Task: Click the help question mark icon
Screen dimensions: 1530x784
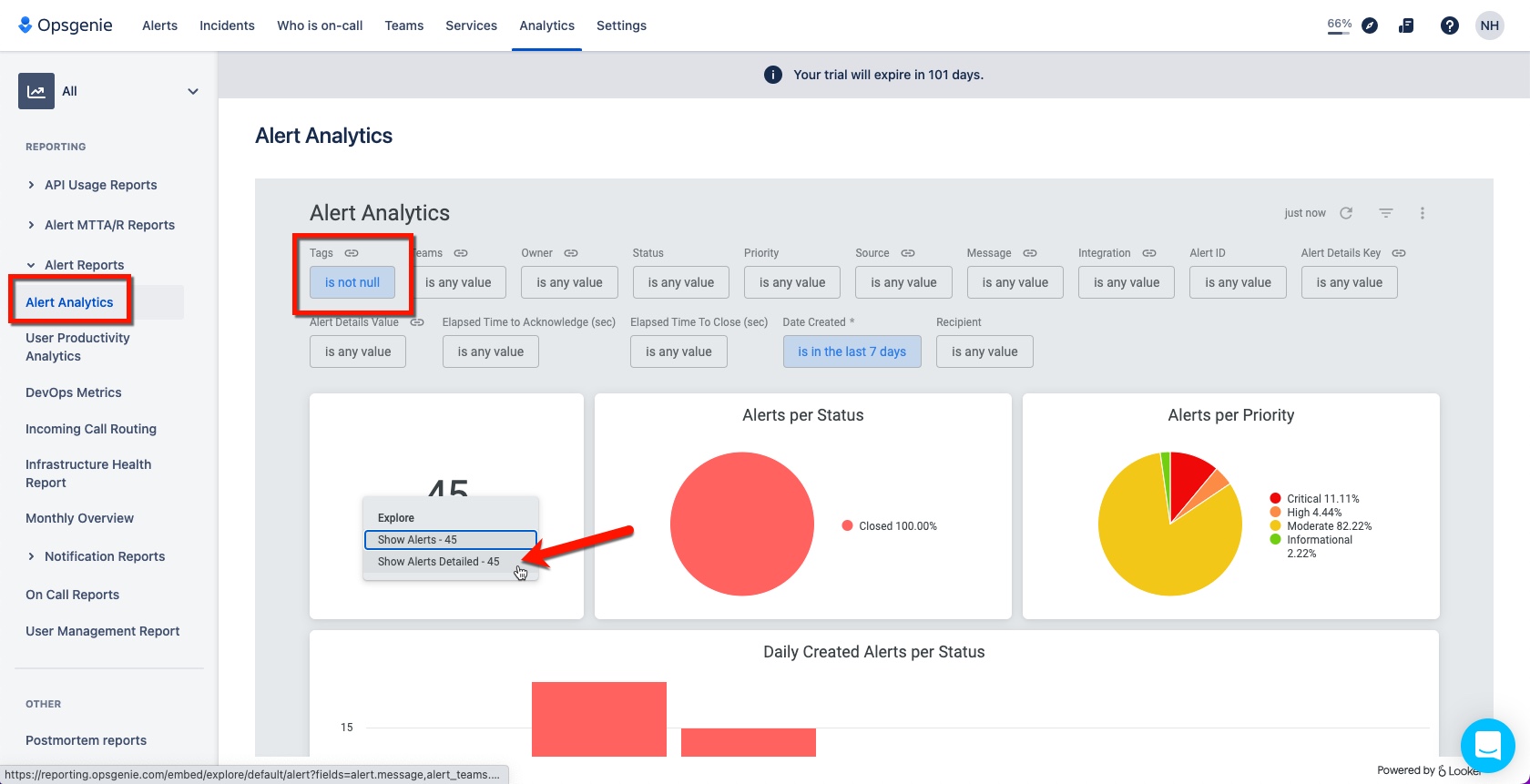Action: [1449, 25]
